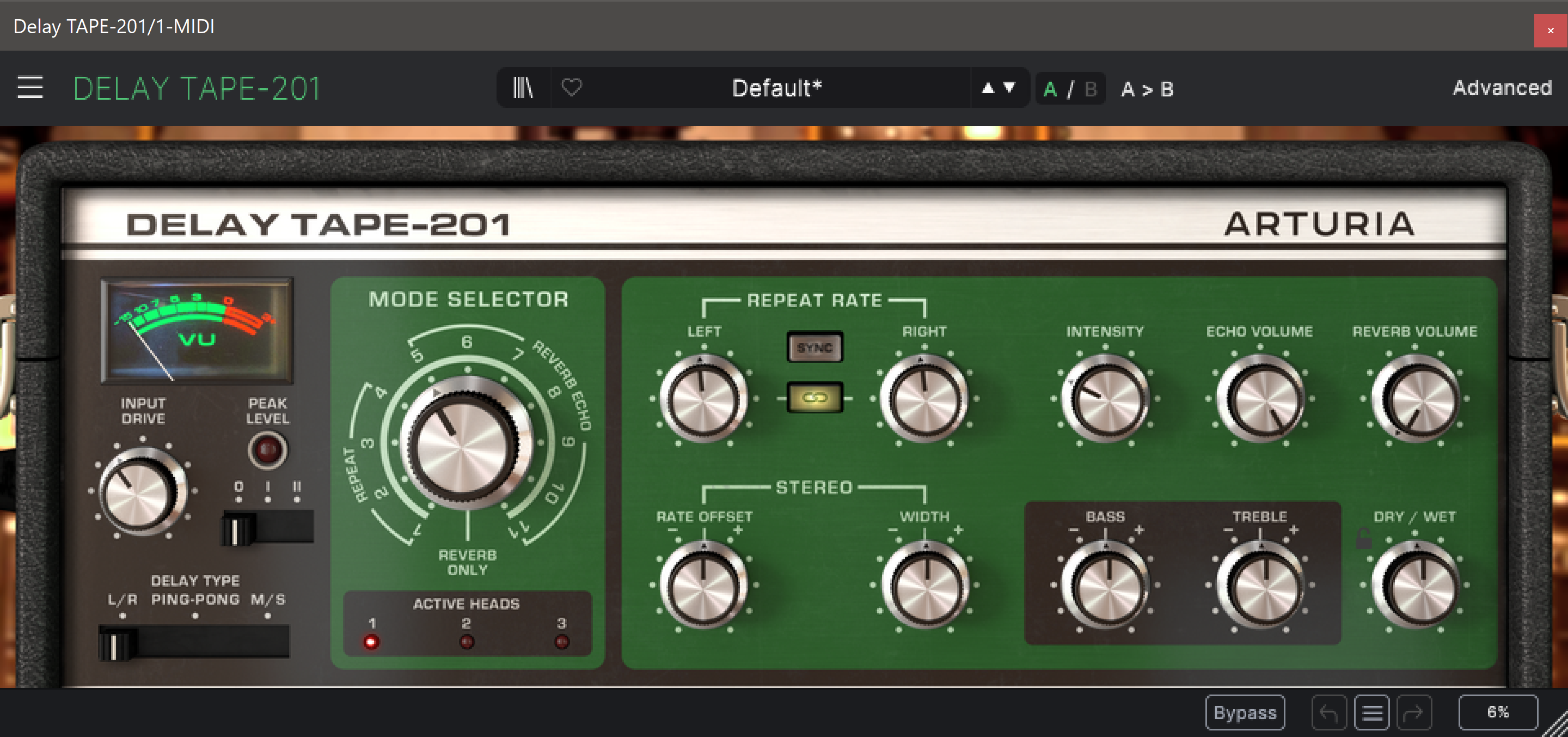Select mode 1 on the selector dial
Viewport: 1568px width, 737px height.
point(417,530)
